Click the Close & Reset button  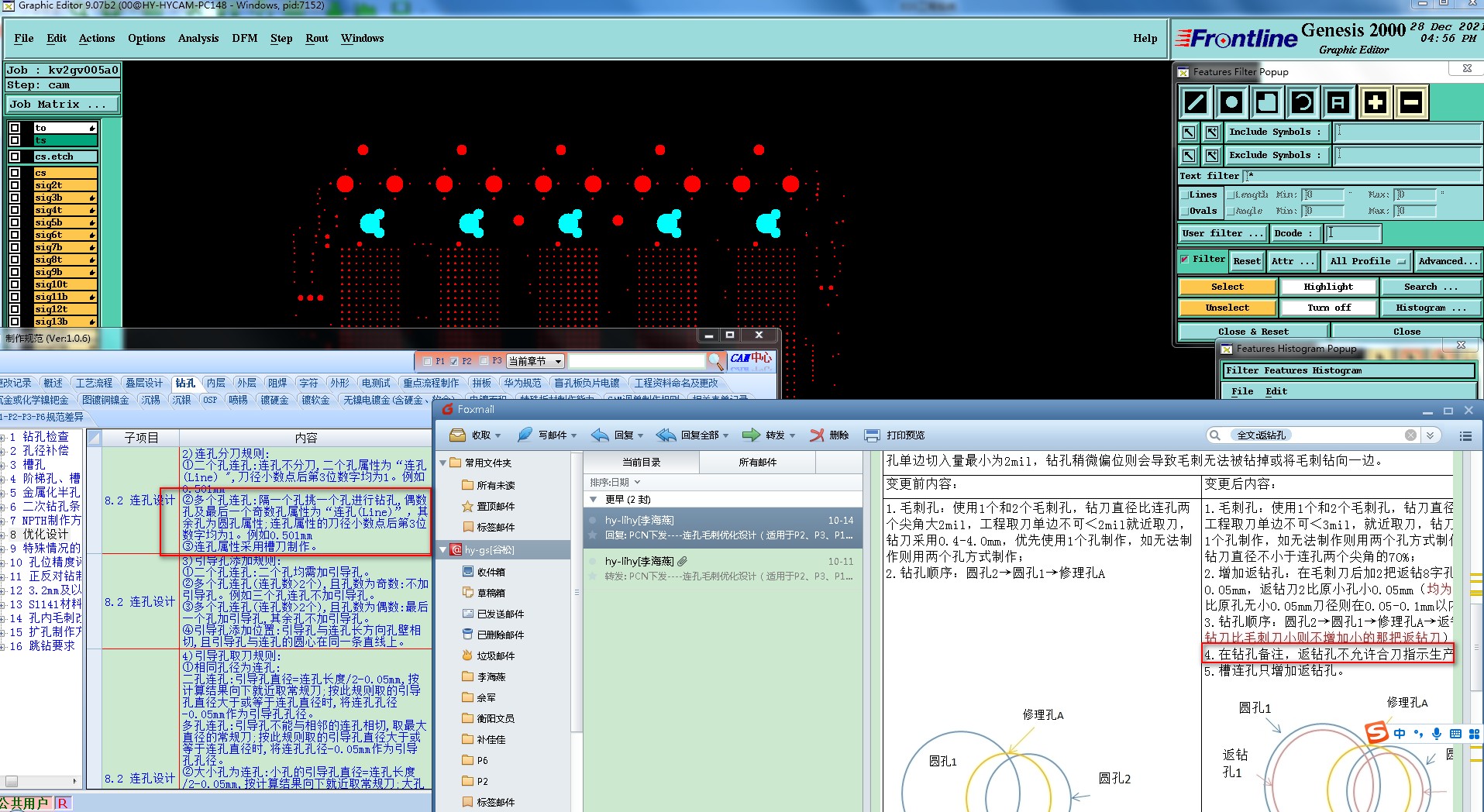click(1253, 332)
